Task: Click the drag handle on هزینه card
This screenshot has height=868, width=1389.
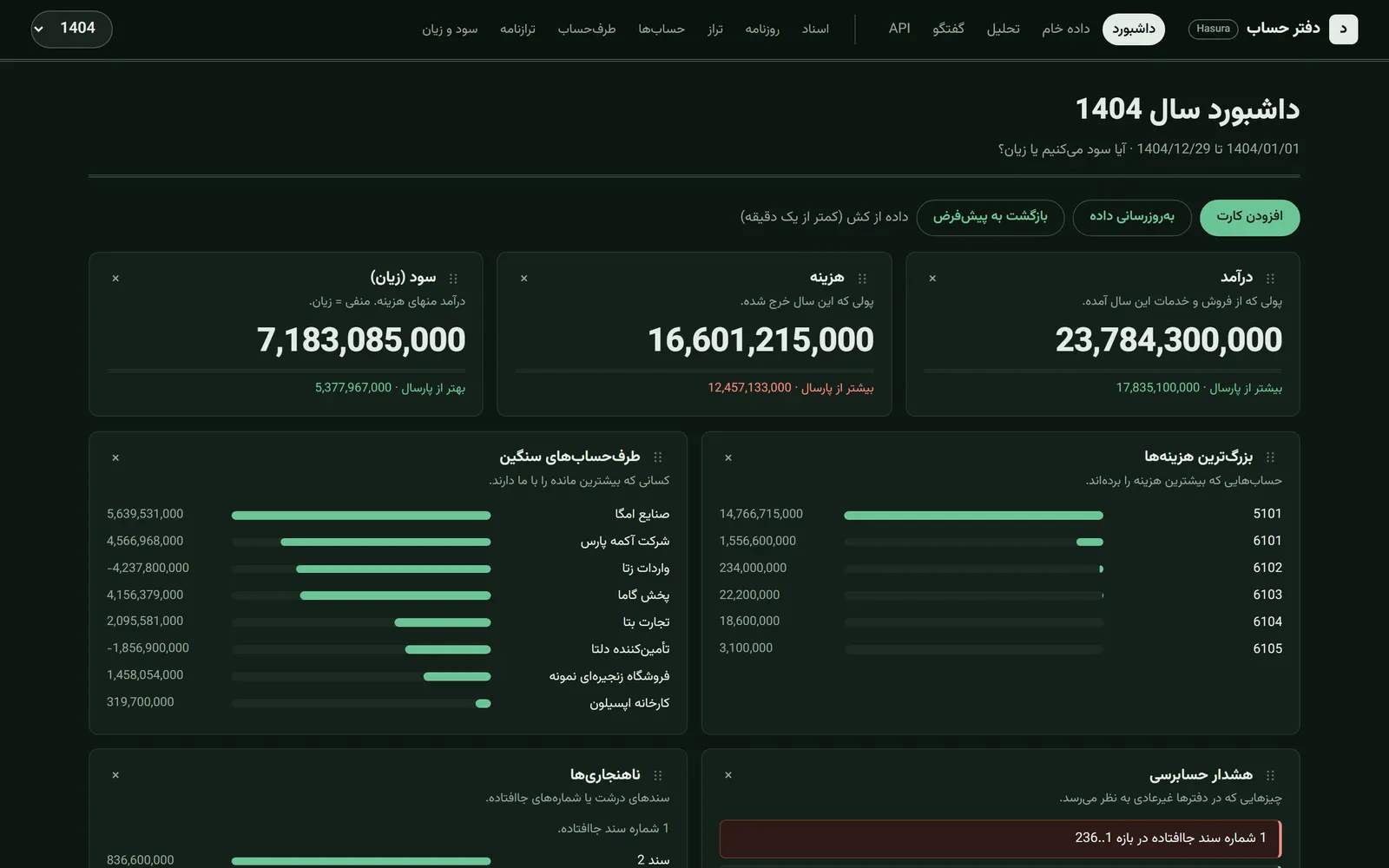Action: tap(862, 279)
